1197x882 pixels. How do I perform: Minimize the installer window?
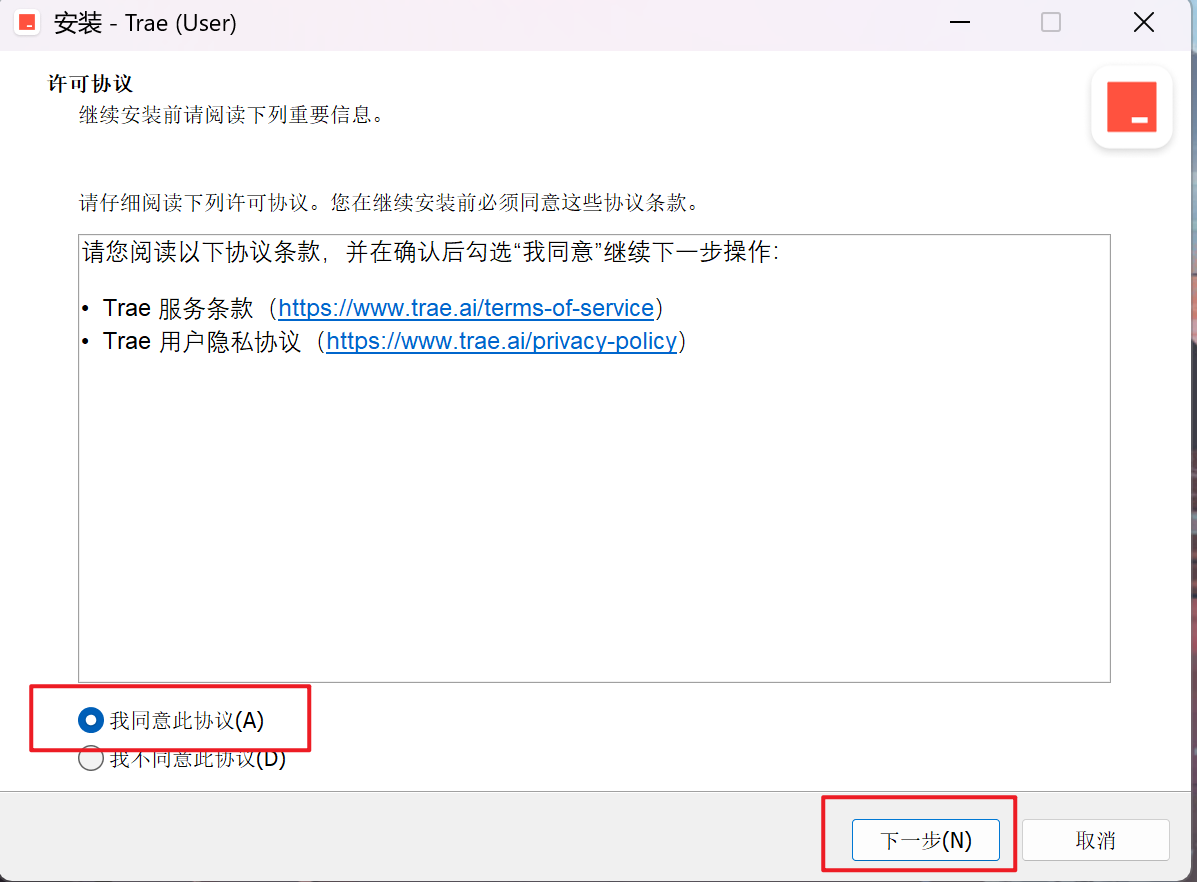959,21
